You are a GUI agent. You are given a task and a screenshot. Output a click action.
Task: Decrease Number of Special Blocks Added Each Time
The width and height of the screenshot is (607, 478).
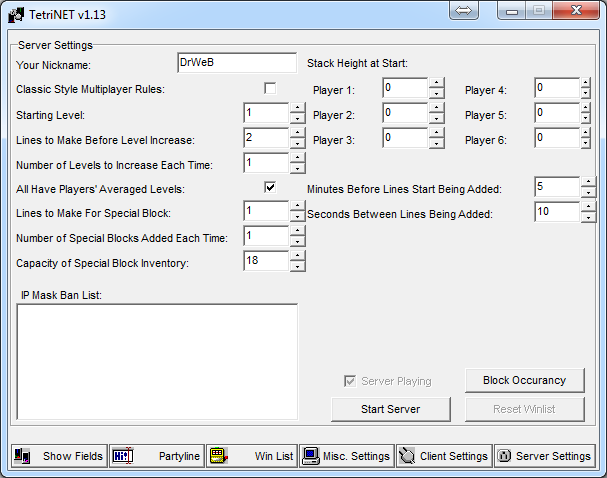[x=297, y=242]
